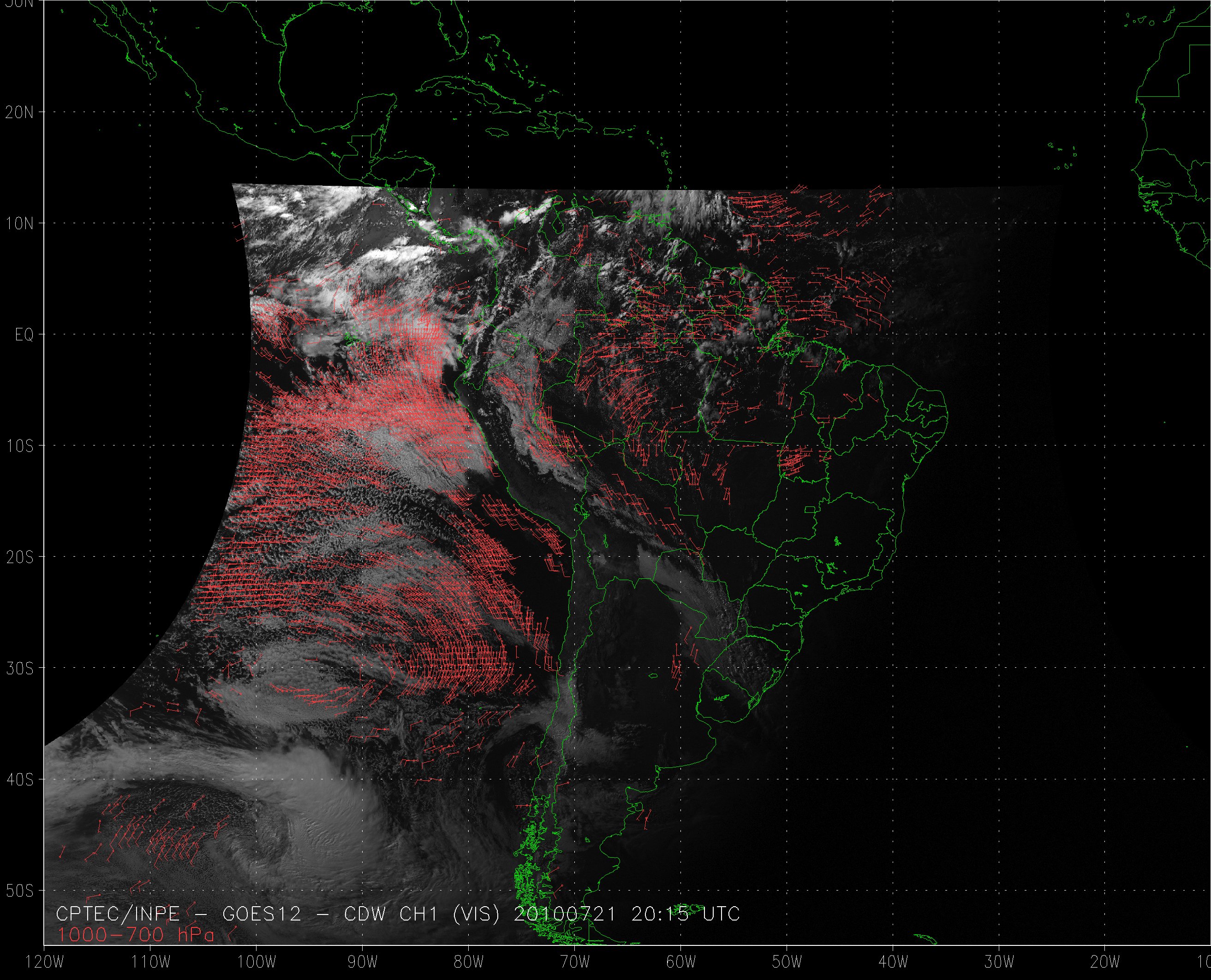Viewport: 1211px width, 980px height.
Task: Click the 10S latitude label
Action: coord(19,446)
